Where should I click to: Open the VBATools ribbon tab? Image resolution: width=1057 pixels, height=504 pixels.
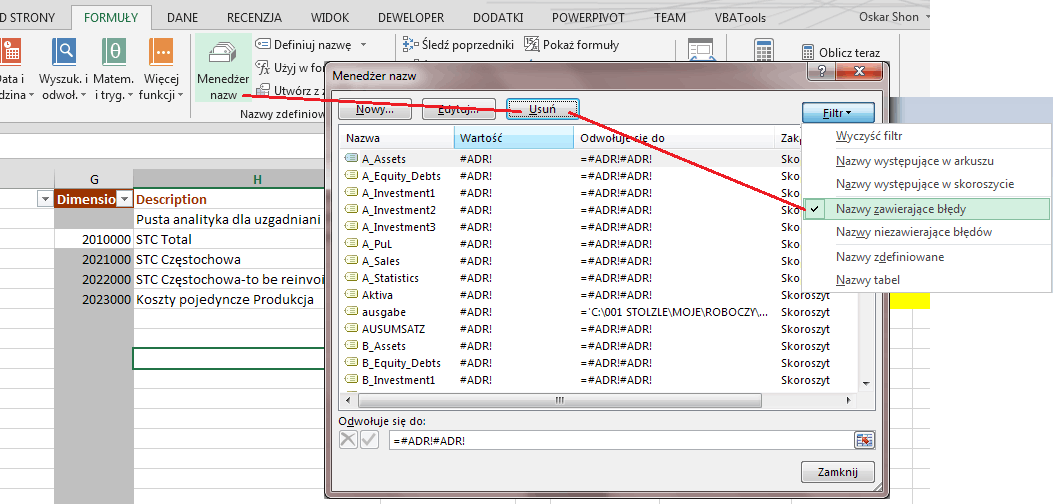pyautogui.click(x=740, y=18)
